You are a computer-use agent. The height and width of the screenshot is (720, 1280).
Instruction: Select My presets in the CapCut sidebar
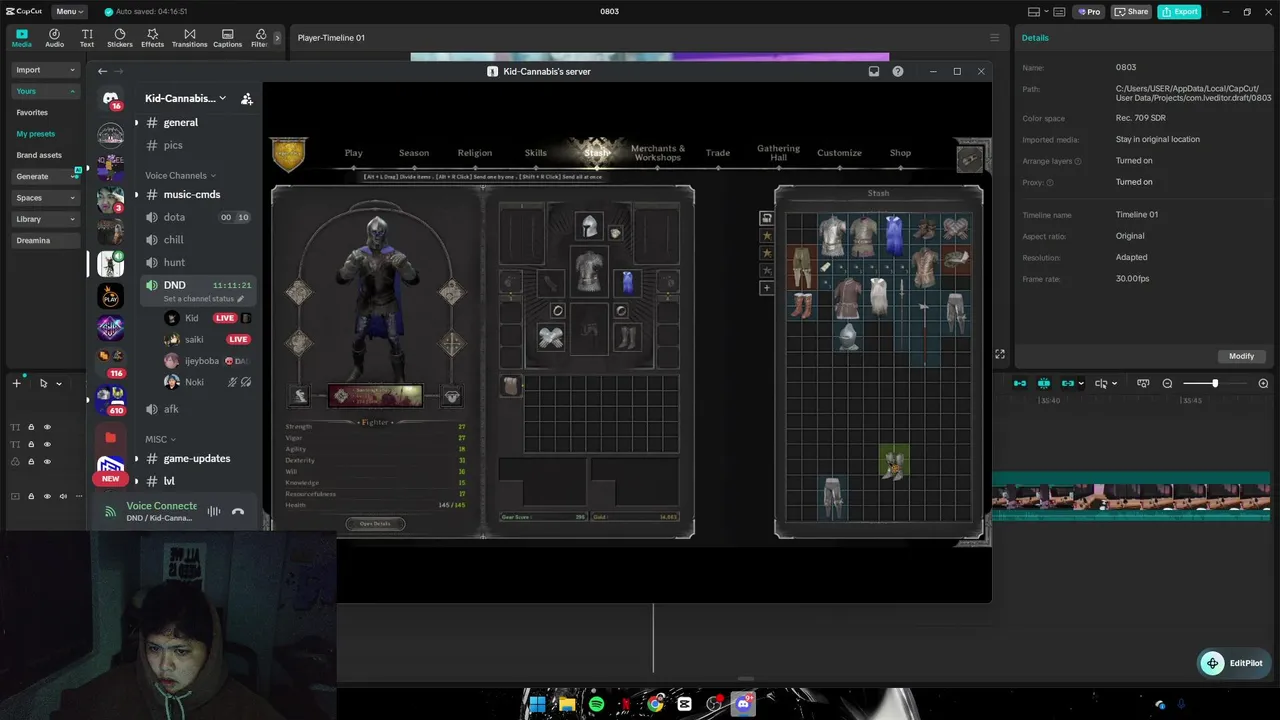click(x=36, y=134)
